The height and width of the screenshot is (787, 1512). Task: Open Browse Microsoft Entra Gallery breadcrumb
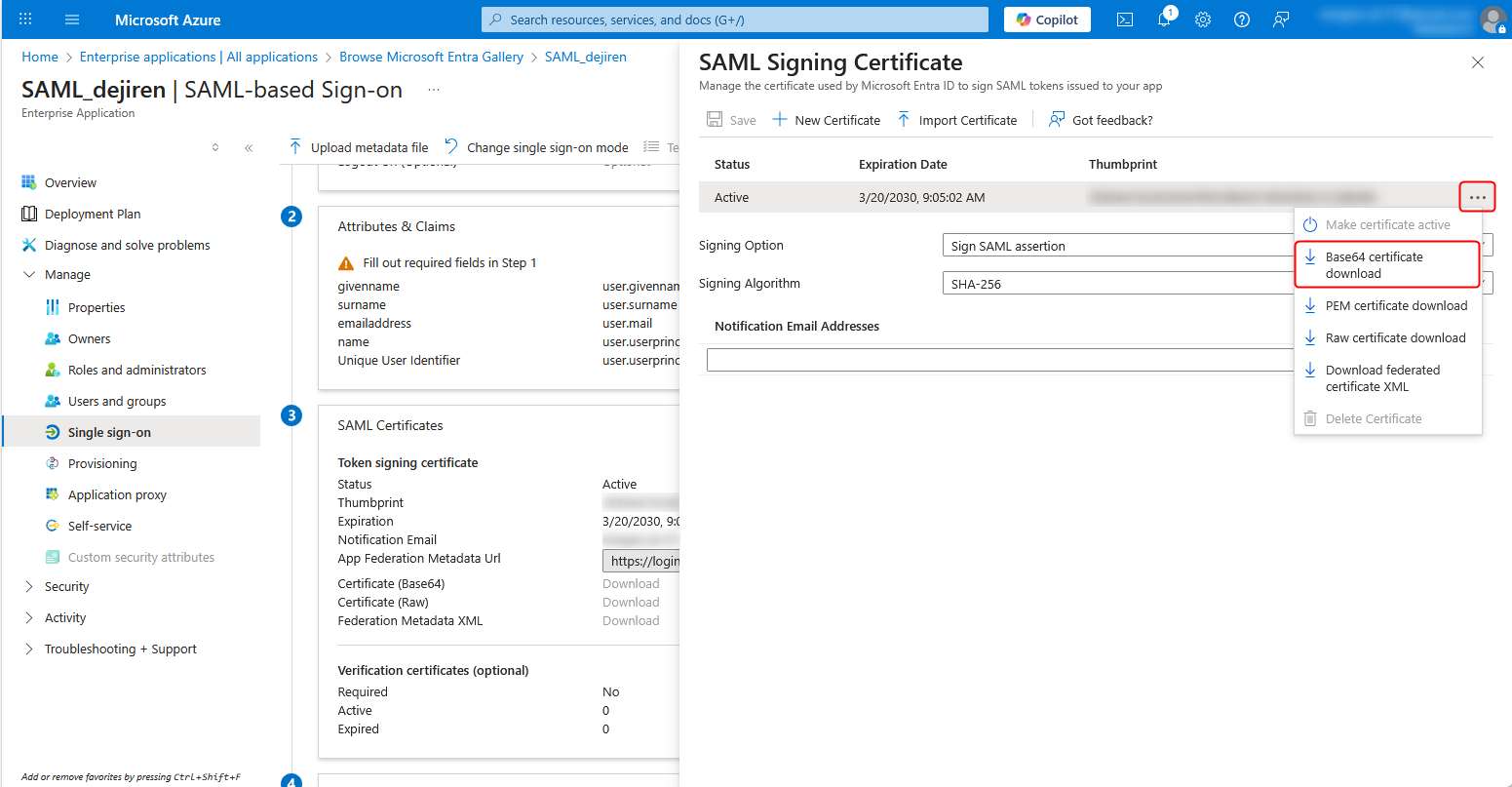tap(432, 57)
